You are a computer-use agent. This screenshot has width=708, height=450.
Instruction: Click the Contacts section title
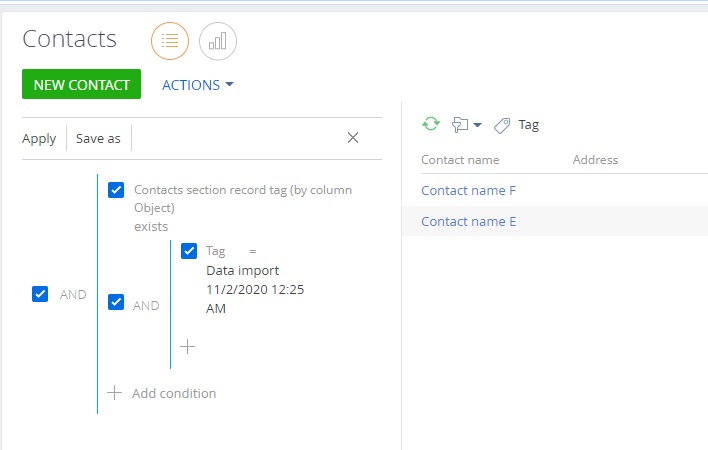coord(70,39)
